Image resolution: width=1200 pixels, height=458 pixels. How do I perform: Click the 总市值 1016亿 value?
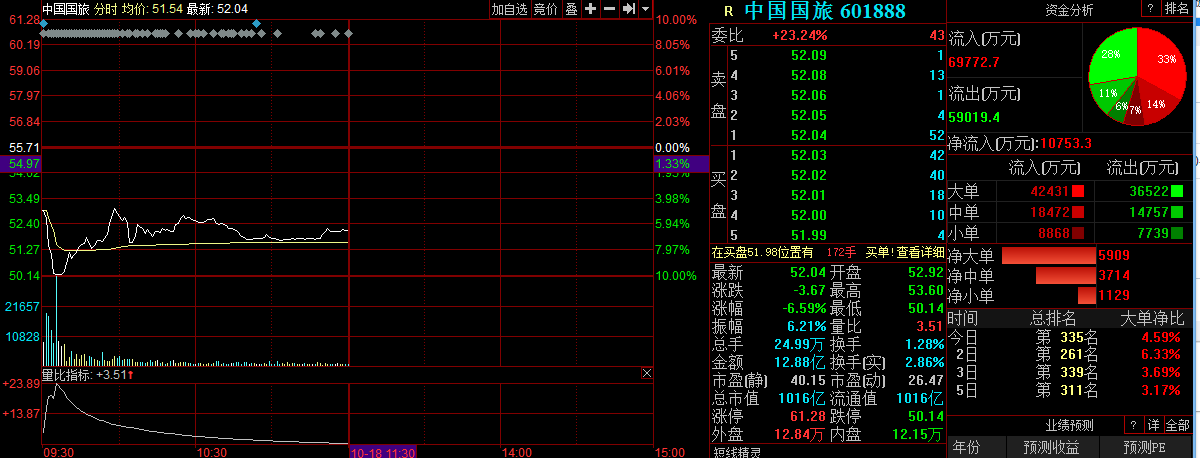[x=801, y=398]
